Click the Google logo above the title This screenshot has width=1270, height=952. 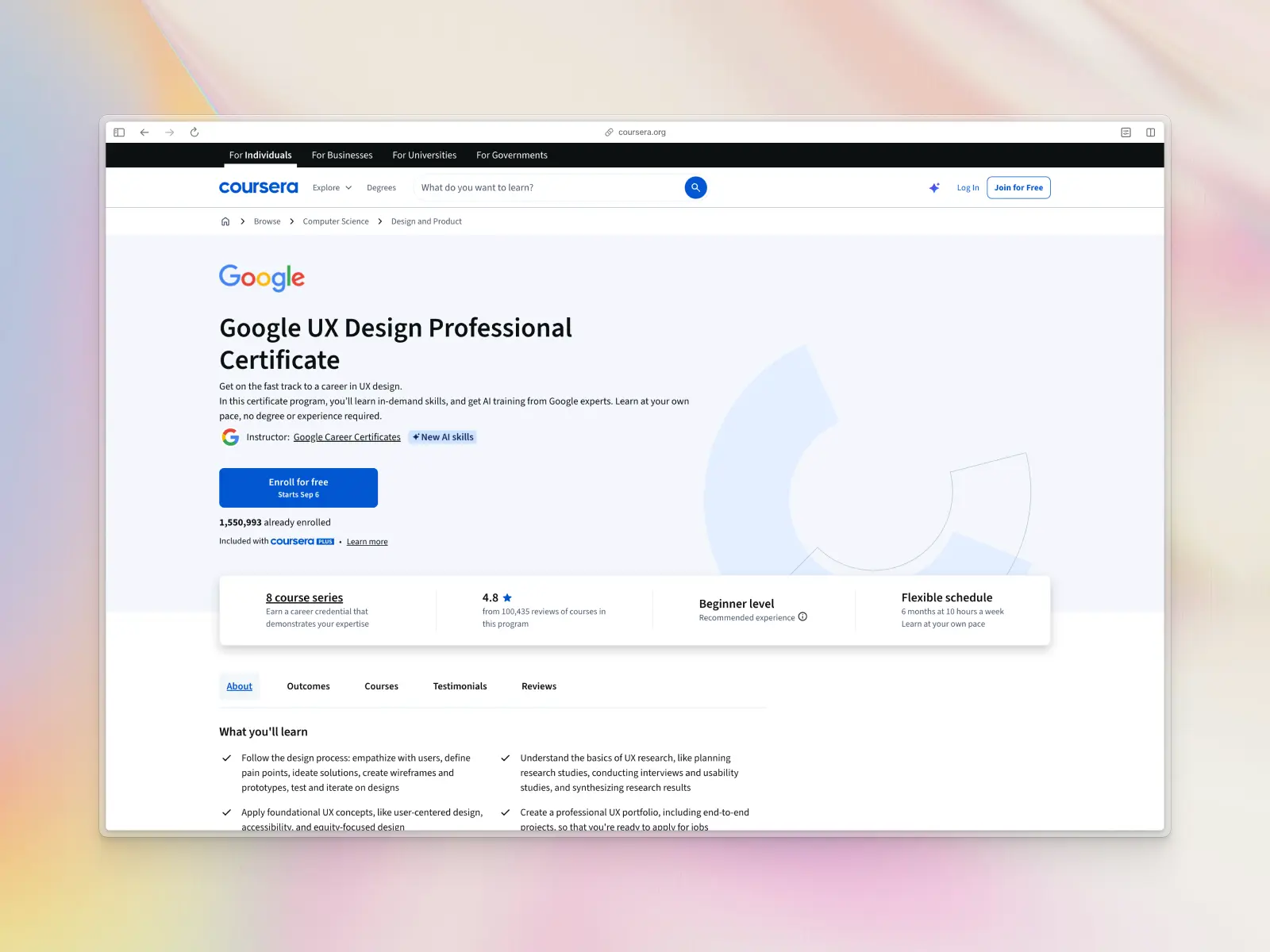[x=262, y=278]
